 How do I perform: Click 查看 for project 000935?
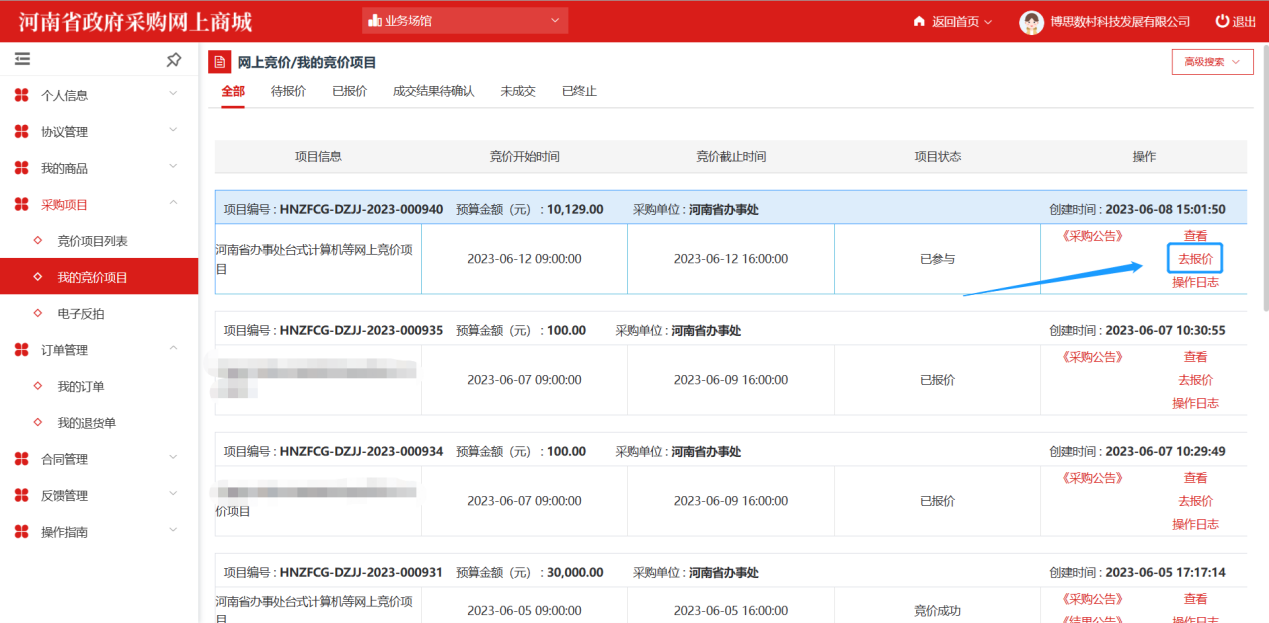tap(1195, 357)
